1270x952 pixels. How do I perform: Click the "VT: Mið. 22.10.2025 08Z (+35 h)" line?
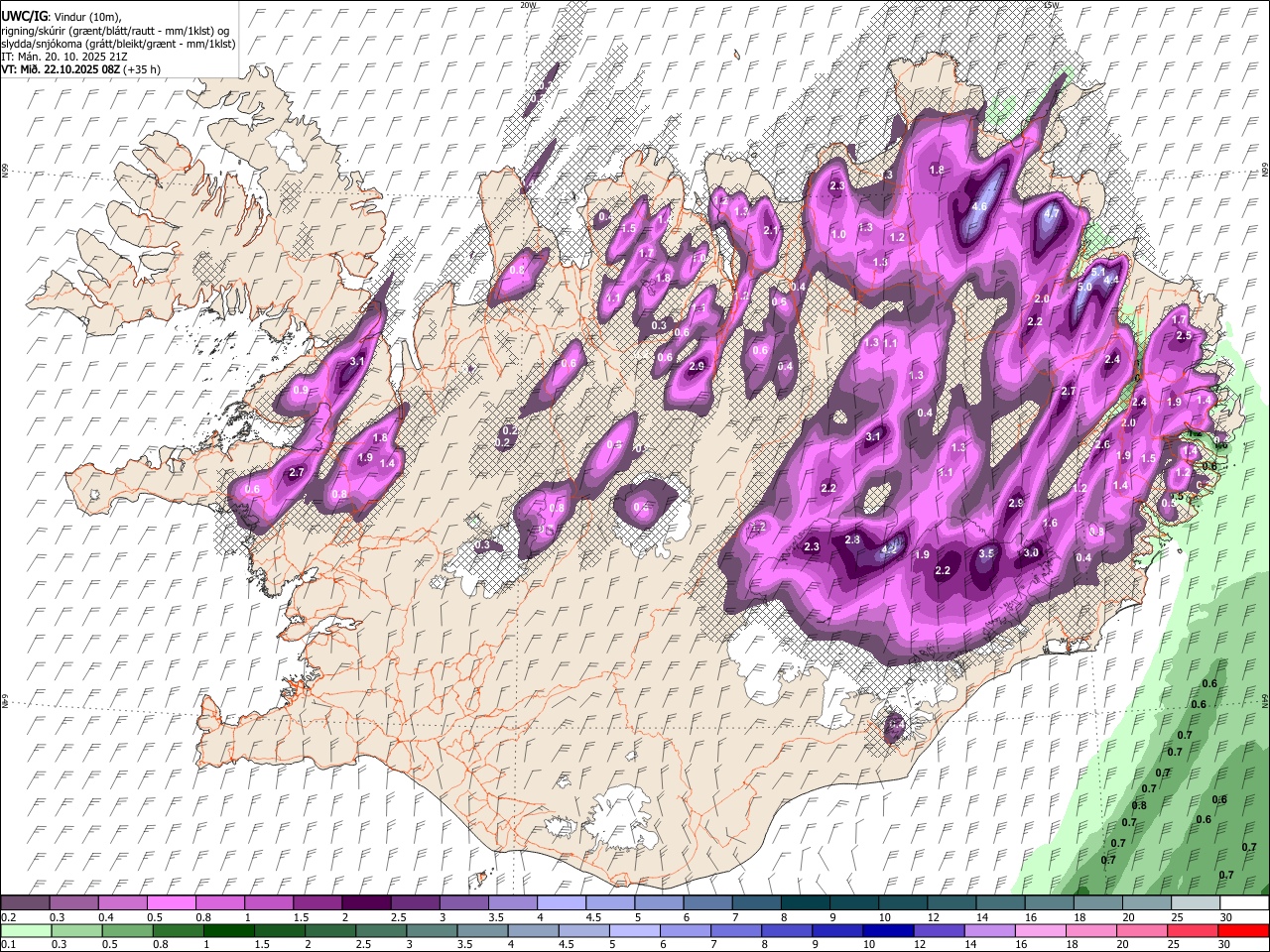(81, 69)
